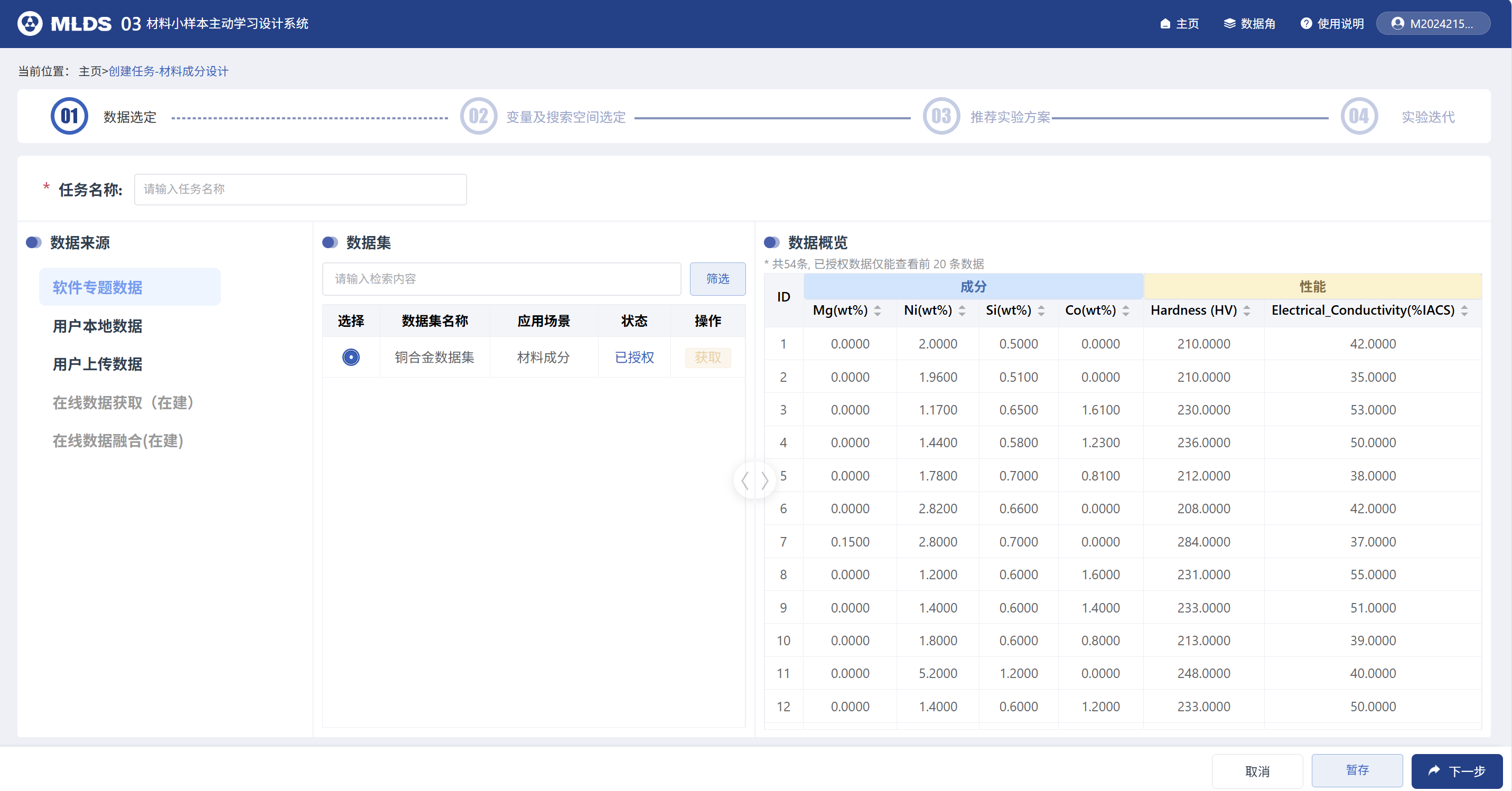Click 铜合金数据集 dataset name cell
Image resolution: width=1512 pixels, height=791 pixels.
[434, 357]
